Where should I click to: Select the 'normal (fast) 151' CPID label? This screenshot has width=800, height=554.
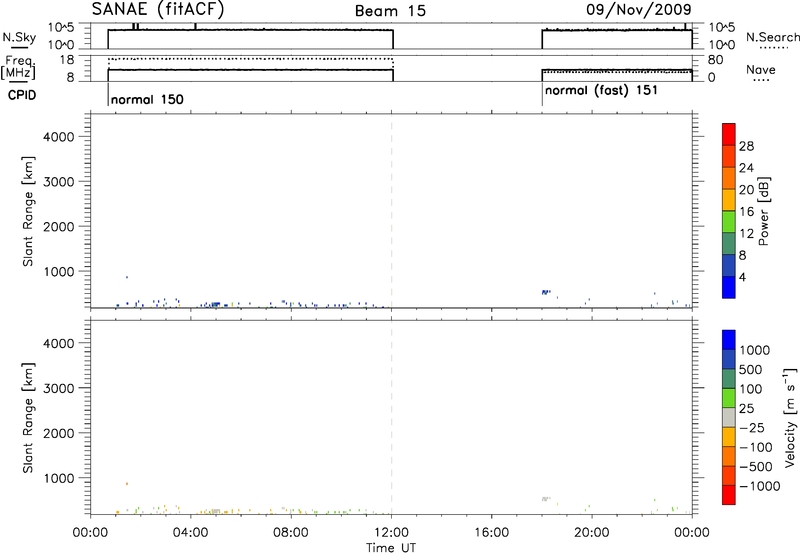point(601,91)
